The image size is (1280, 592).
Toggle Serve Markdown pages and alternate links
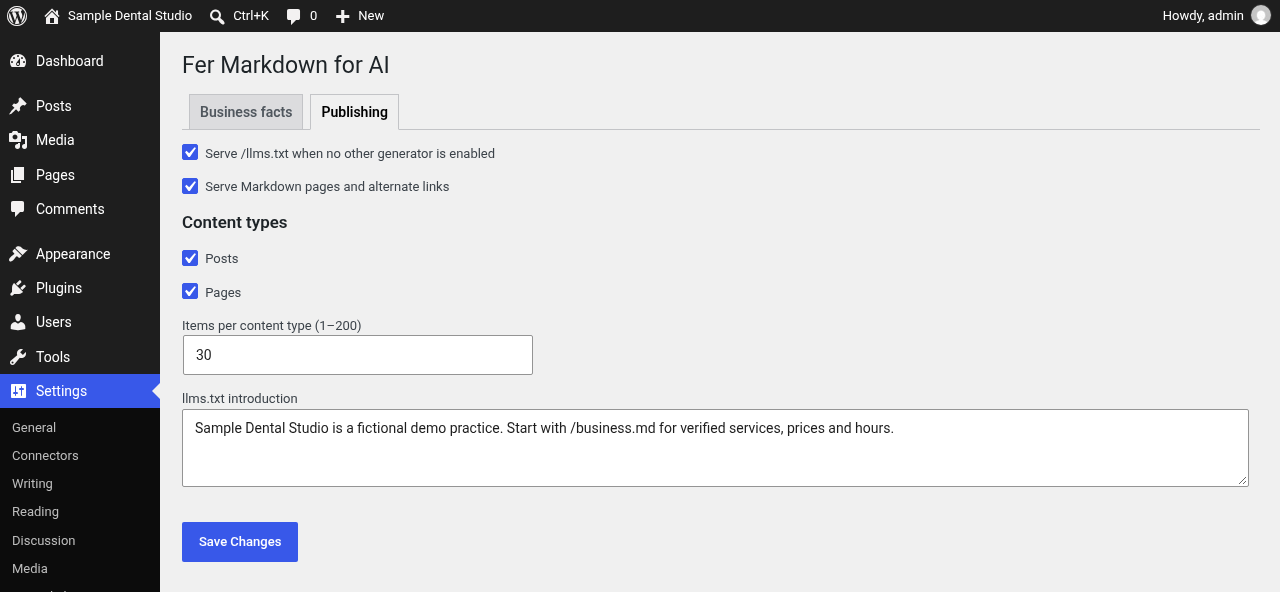[190, 186]
